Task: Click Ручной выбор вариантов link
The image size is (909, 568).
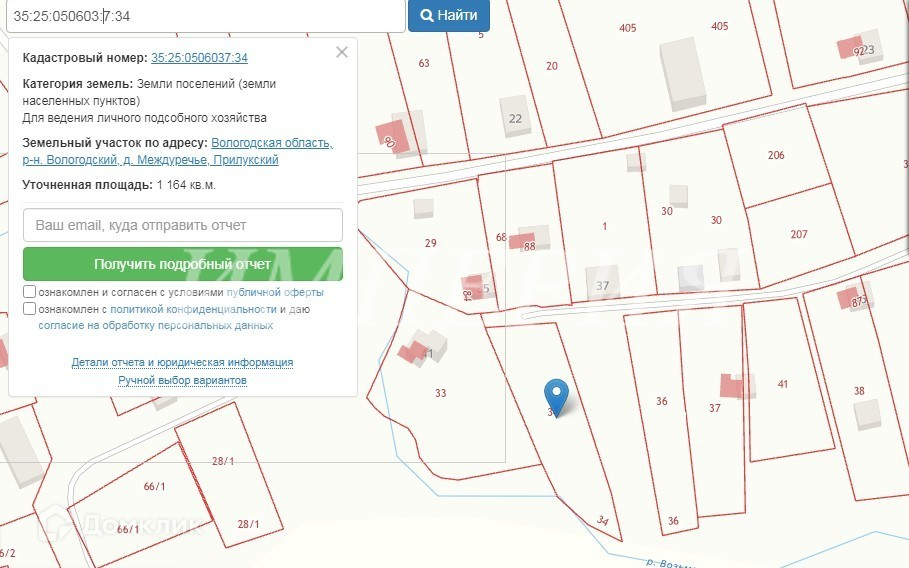Action: pos(182,380)
